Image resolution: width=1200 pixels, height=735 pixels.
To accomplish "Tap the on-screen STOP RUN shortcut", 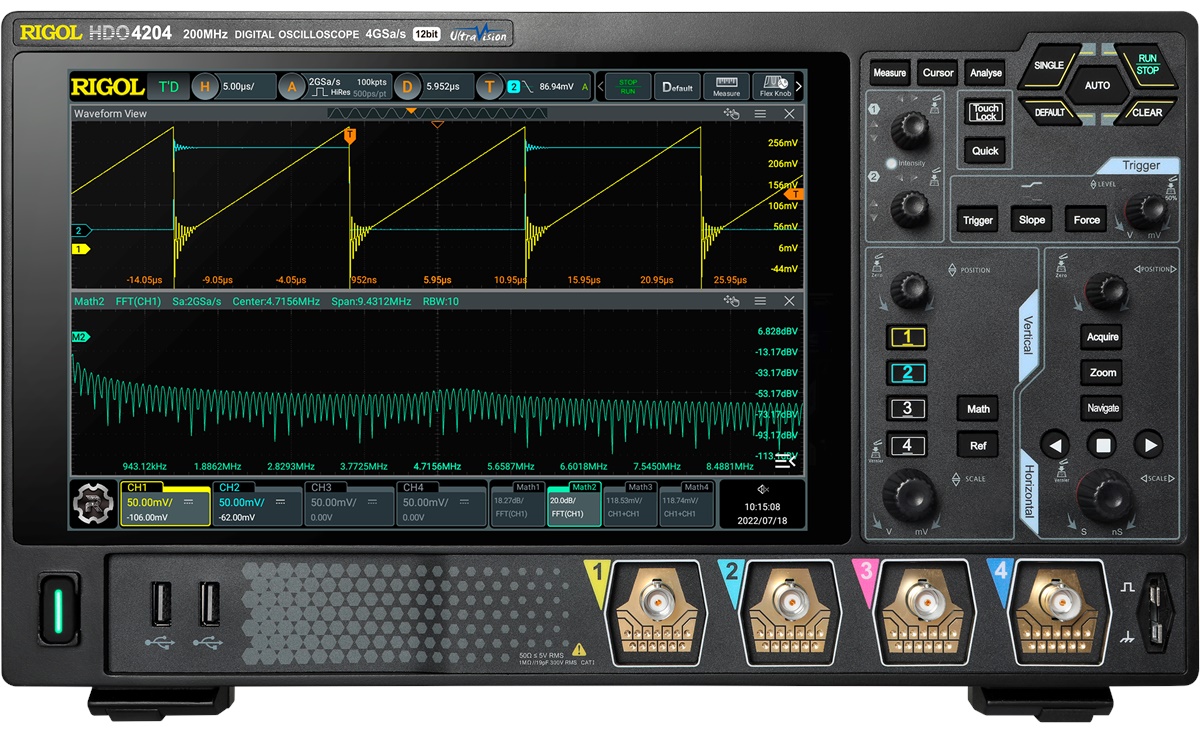I will click(628, 87).
